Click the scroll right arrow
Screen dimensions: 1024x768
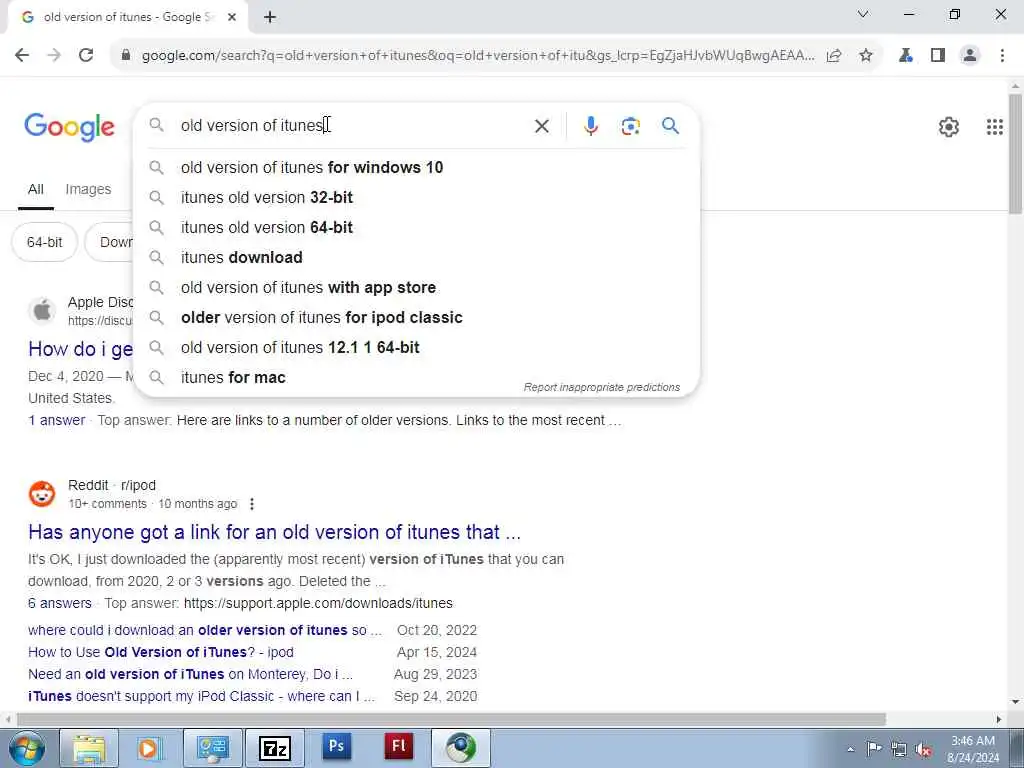999,719
